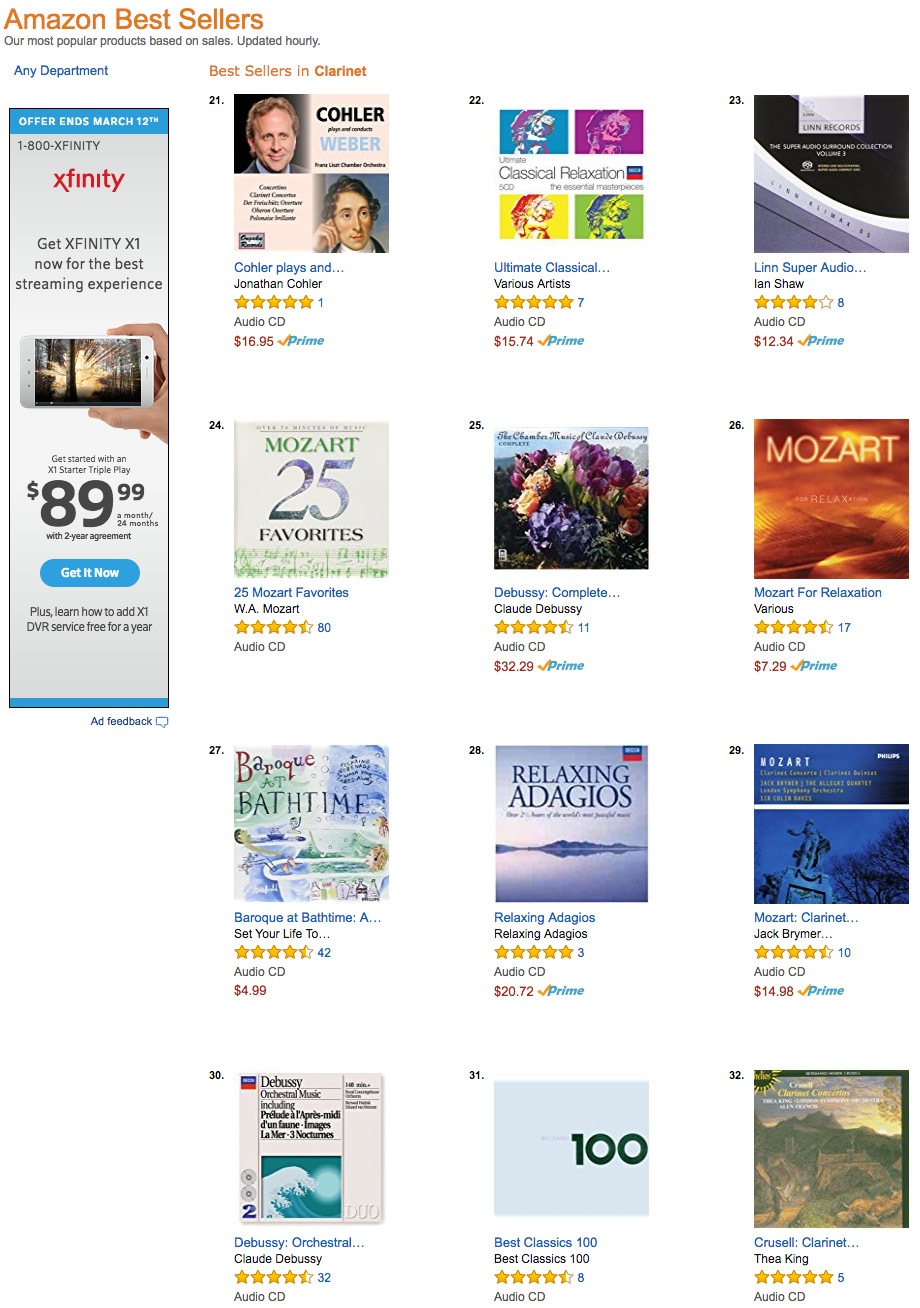The height and width of the screenshot is (1308, 920).
Task: Open Debussy: Complete… title link
Action: click(557, 593)
